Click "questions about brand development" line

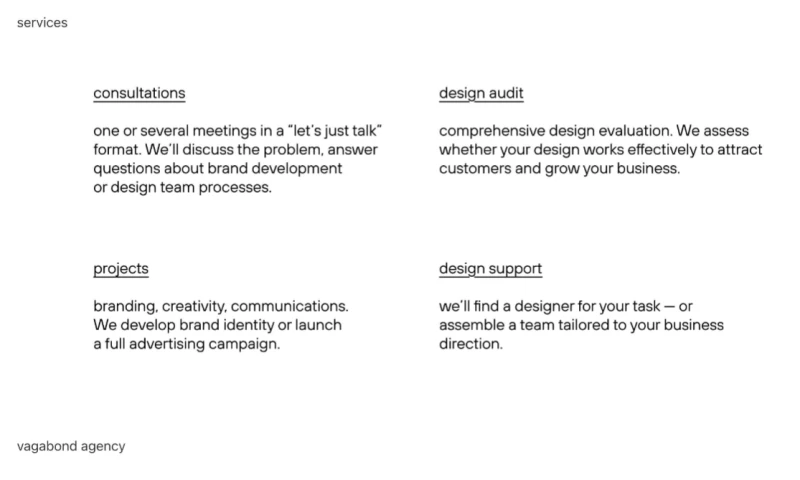click(218, 168)
